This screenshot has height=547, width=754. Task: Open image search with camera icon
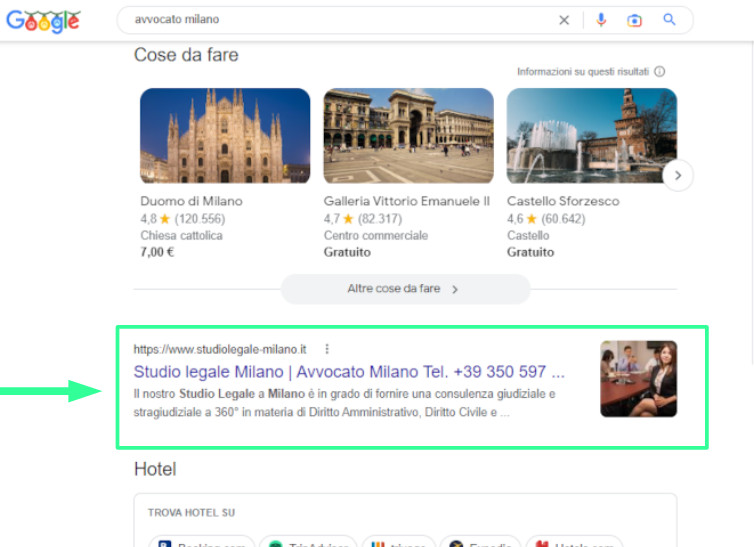click(634, 21)
